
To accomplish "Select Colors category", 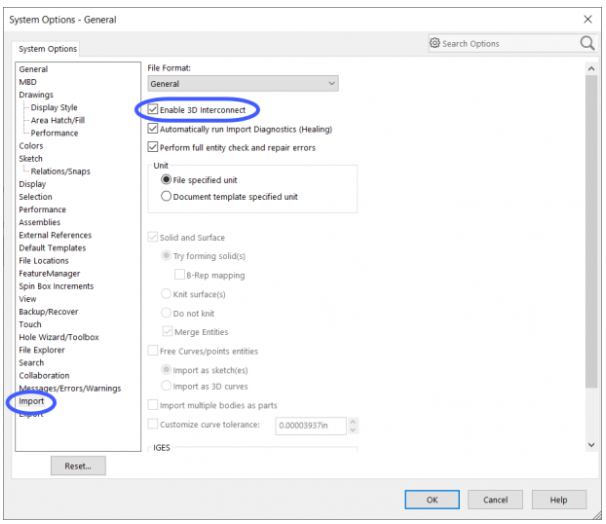I will click(31, 146).
